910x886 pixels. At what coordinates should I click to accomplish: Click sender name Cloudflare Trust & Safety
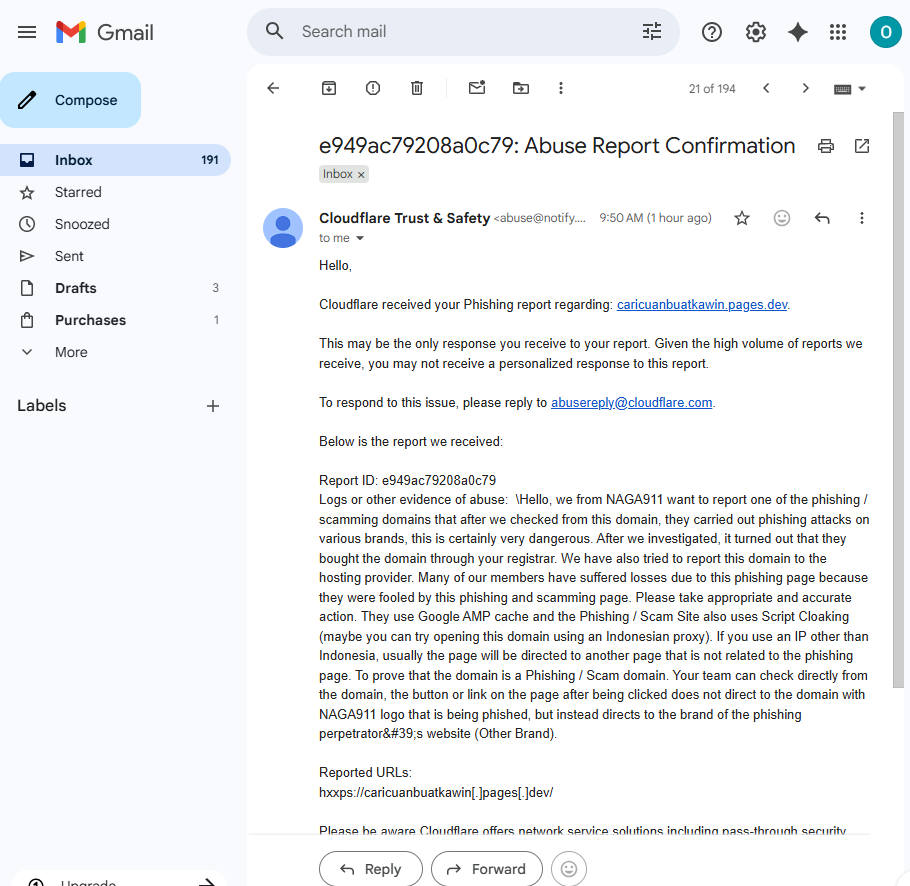tap(405, 218)
